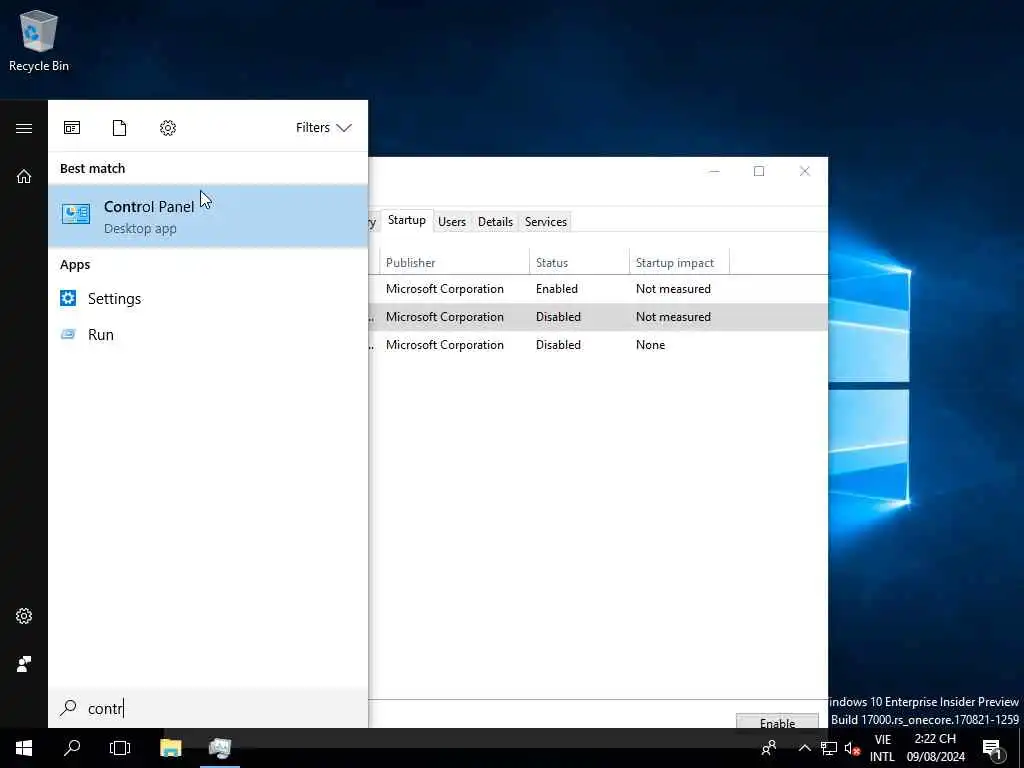The height and width of the screenshot is (768, 1024).
Task: Open Task View on taskbar
Action: 120,748
